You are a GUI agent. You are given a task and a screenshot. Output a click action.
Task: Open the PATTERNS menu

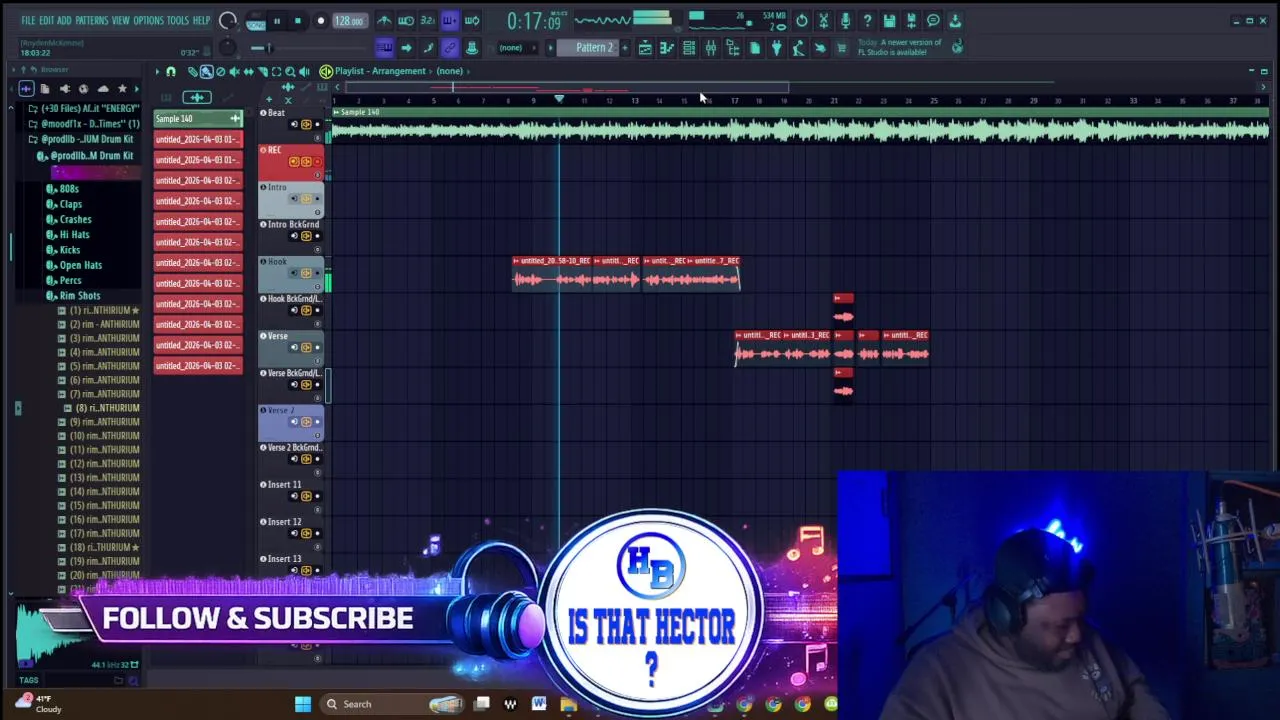pos(91,20)
